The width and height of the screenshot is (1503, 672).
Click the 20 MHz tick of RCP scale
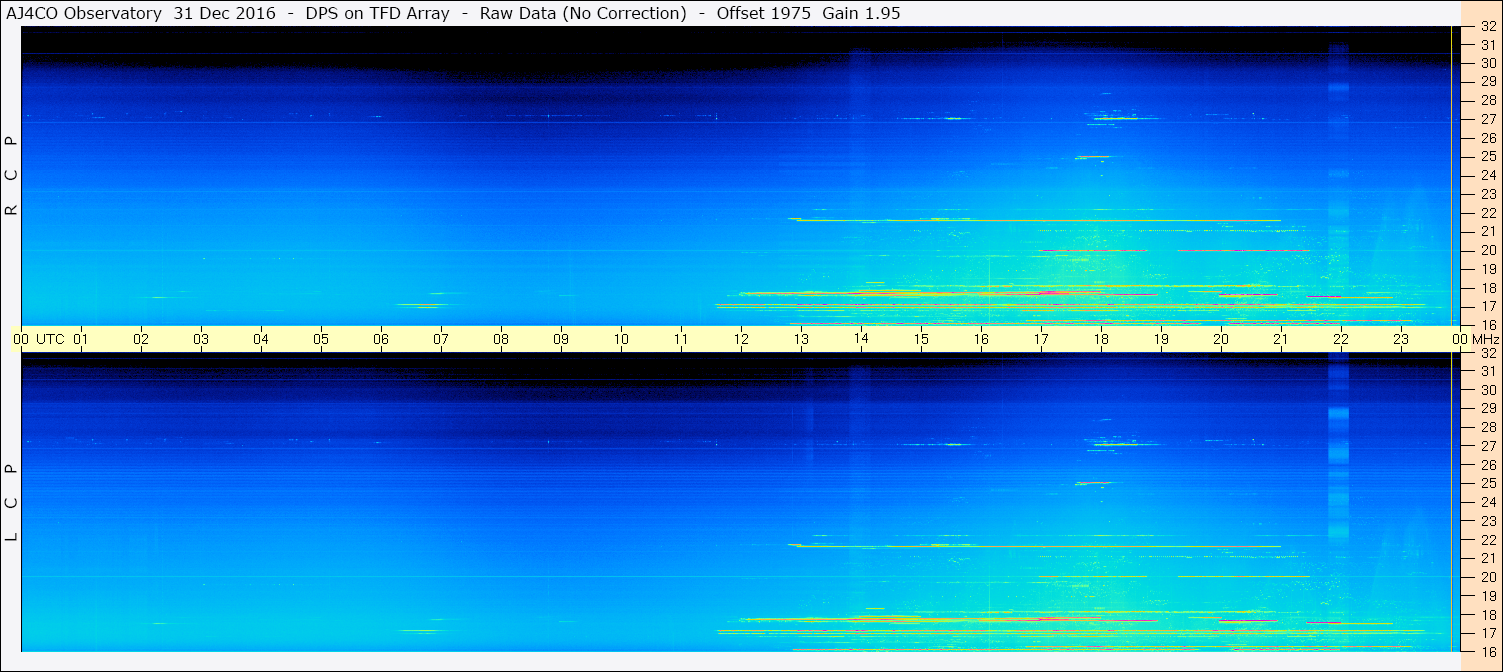coord(1488,250)
